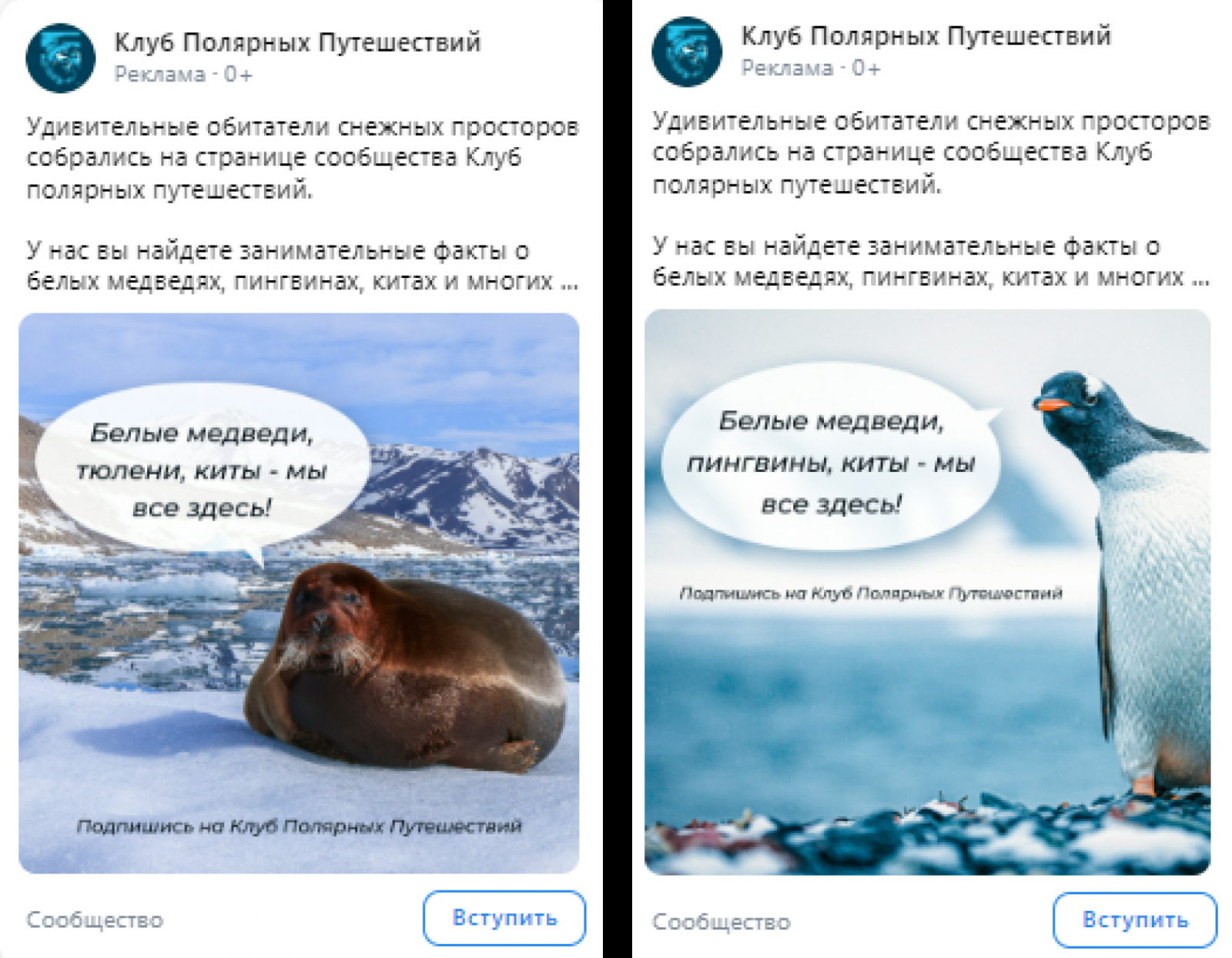The image size is (1232, 958).
Task: Expand the truncated text in the left ad
Action: click(x=569, y=283)
